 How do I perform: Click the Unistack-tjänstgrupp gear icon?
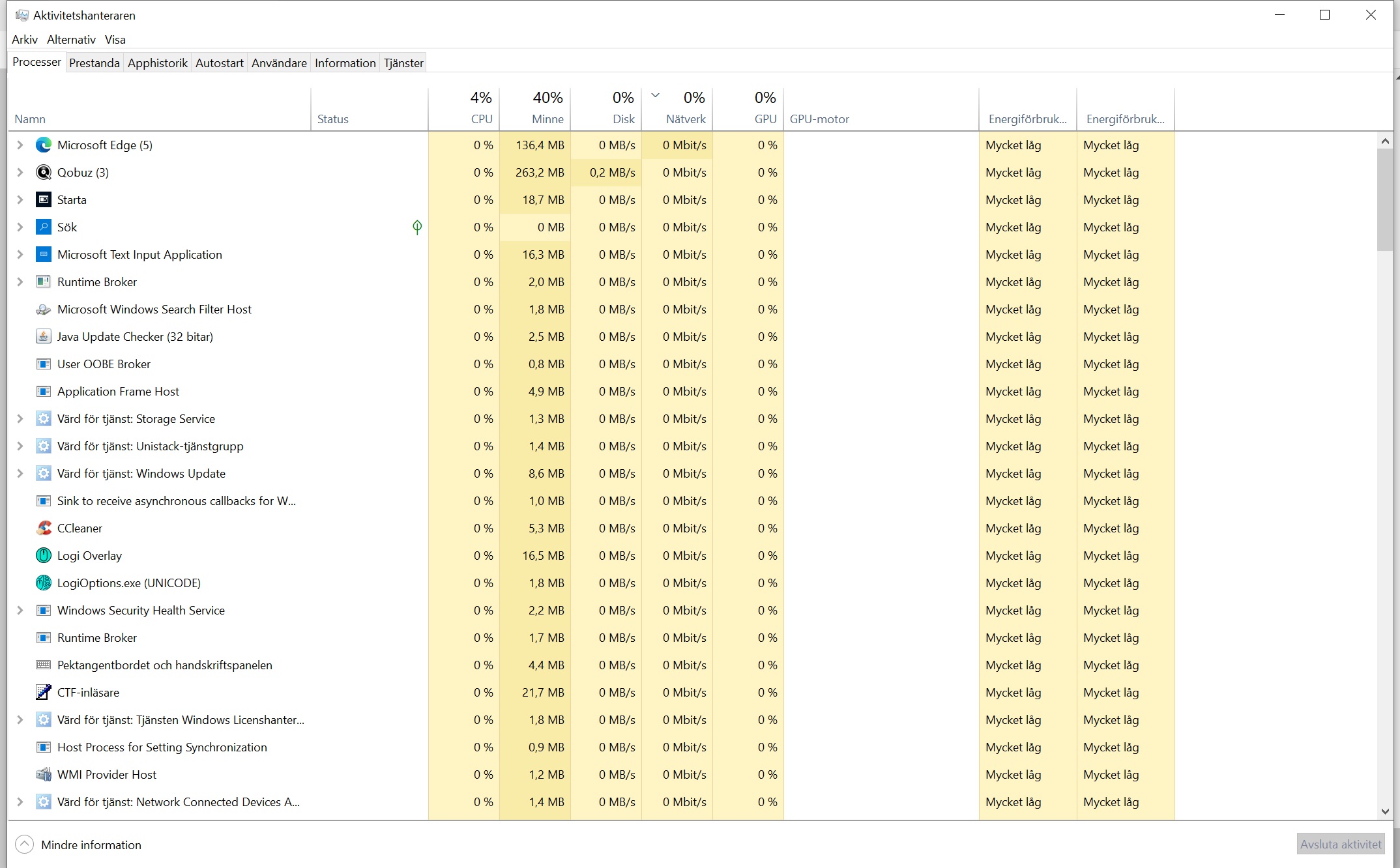click(x=44, y=446)
